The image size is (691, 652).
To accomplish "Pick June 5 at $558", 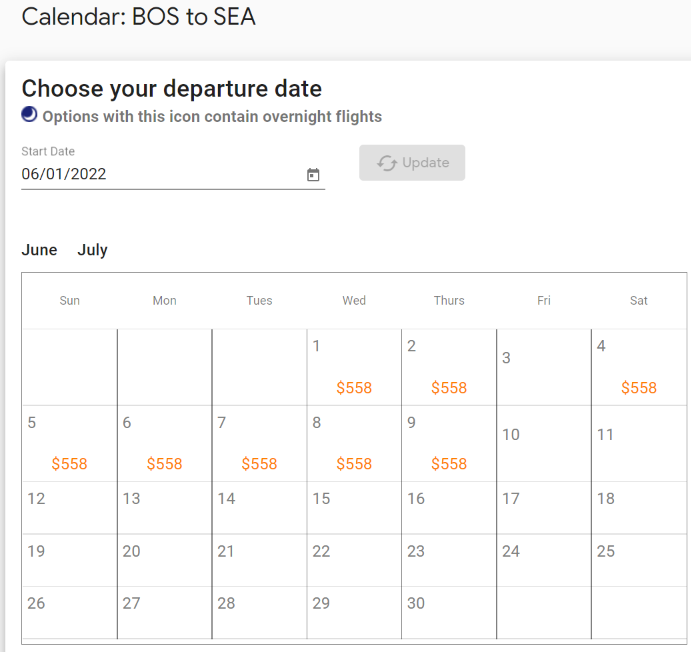I will pyautogui.click(x=70, y=443).
